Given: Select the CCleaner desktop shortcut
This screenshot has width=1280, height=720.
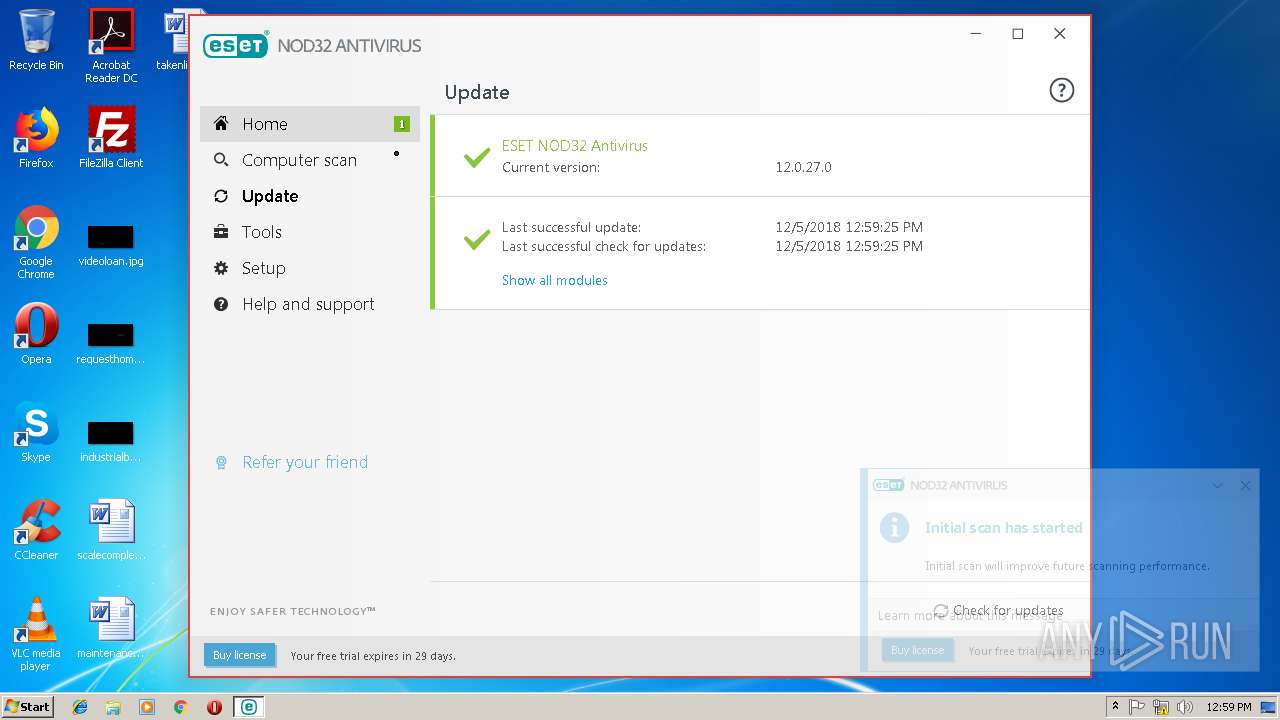Looking at the screenshot, I should coord(36,530).
